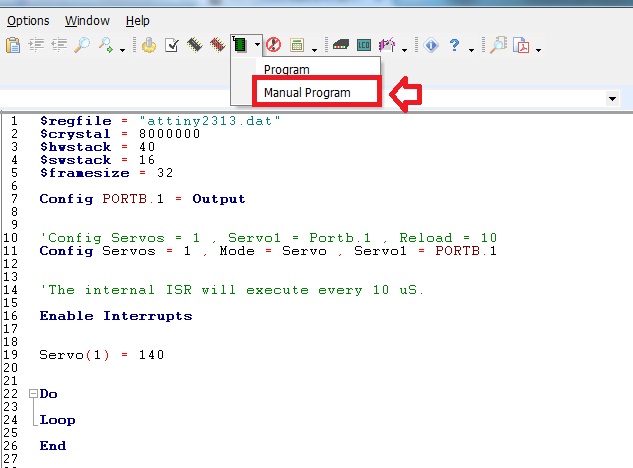Click the Paste clipboard icon
The image size is (633, 468).
click(13, 45)
